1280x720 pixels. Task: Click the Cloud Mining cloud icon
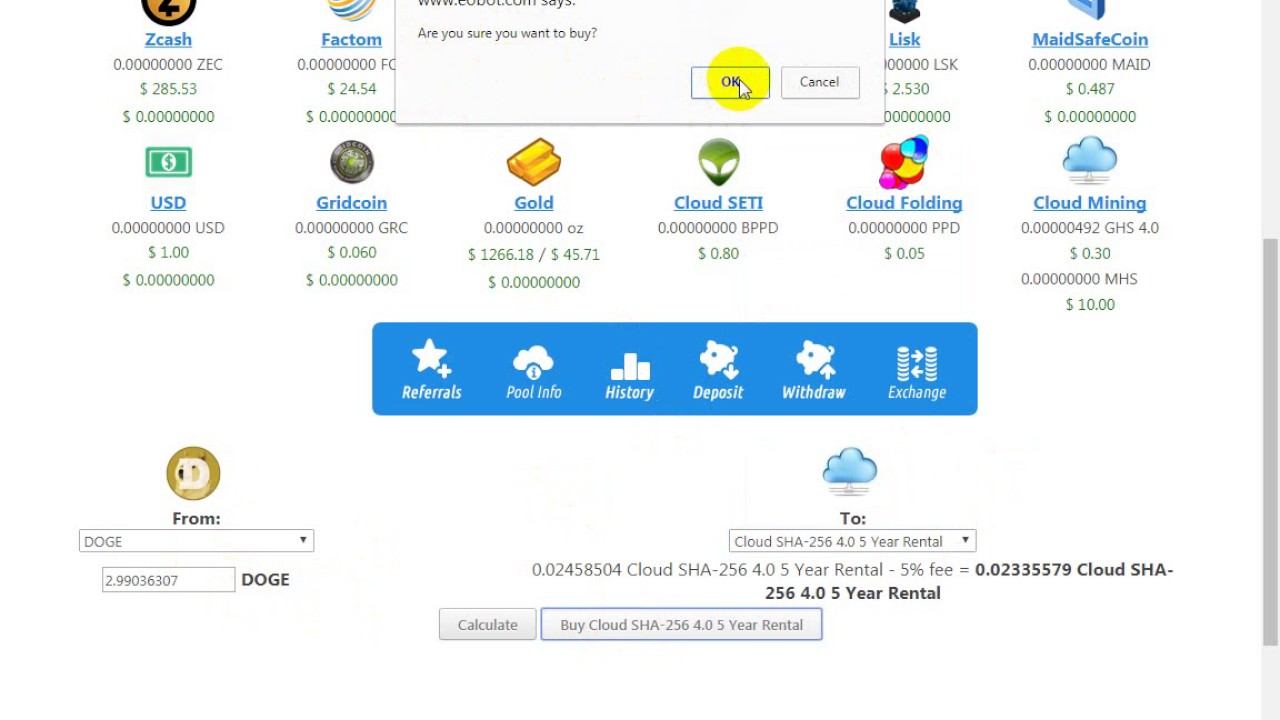1089,161
